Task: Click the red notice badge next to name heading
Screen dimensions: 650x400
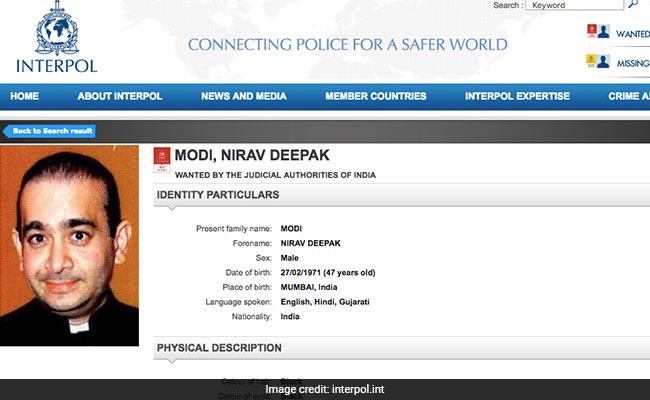Action: pyautogui.click(x=161, y=157)
